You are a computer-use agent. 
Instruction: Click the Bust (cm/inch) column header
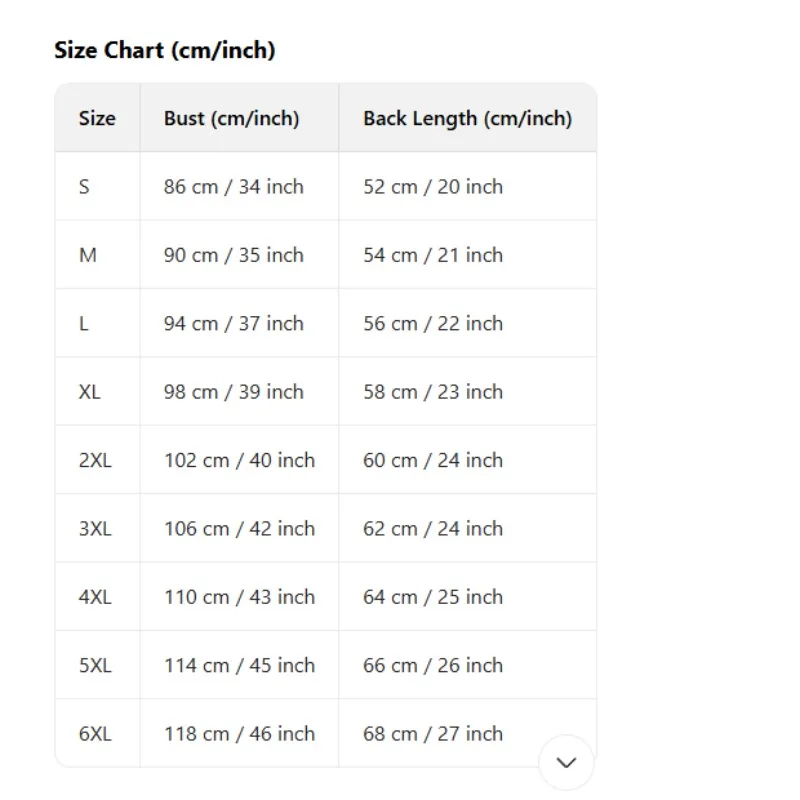coord(231,118)
